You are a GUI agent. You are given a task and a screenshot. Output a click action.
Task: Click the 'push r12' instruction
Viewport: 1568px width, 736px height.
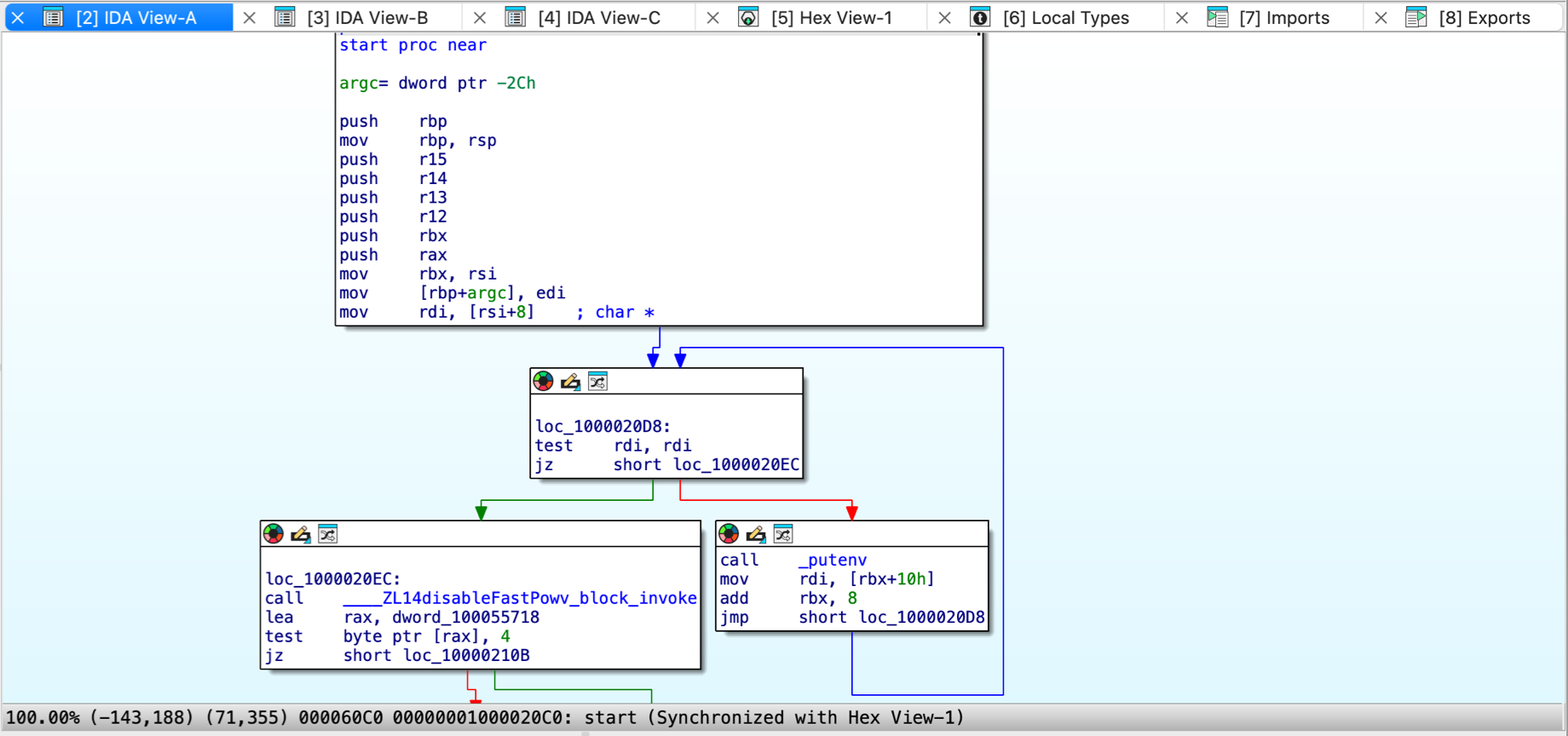click(393, 216)
